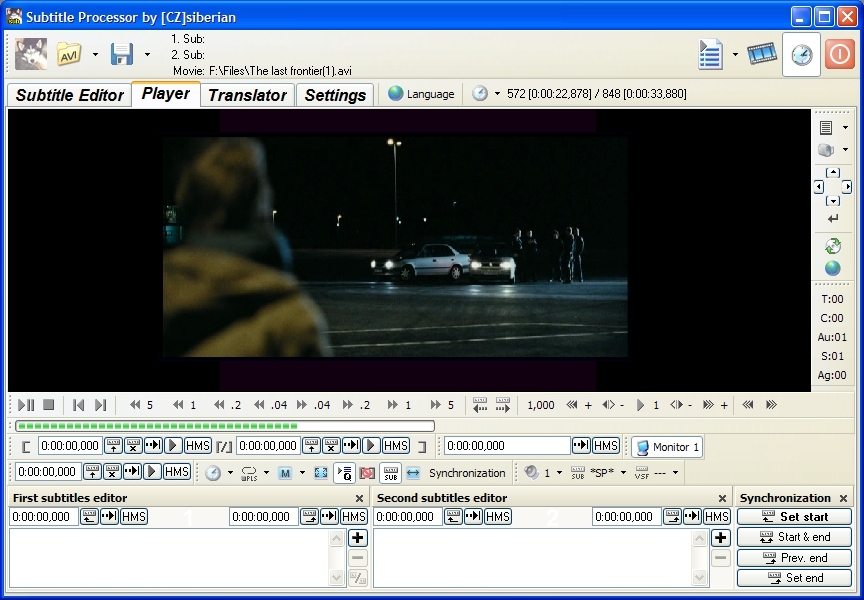Rewind movie by .04 seconds

coord(271,405)
